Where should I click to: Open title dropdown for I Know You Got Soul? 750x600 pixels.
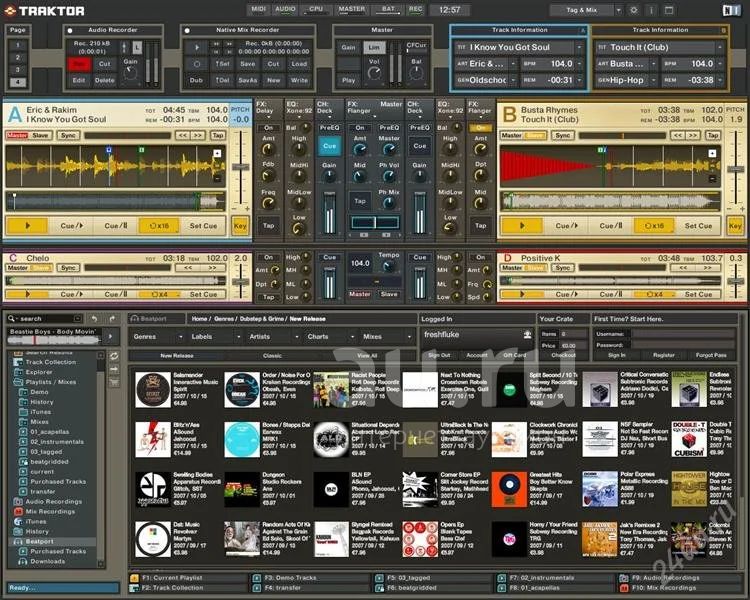point(579,47)
